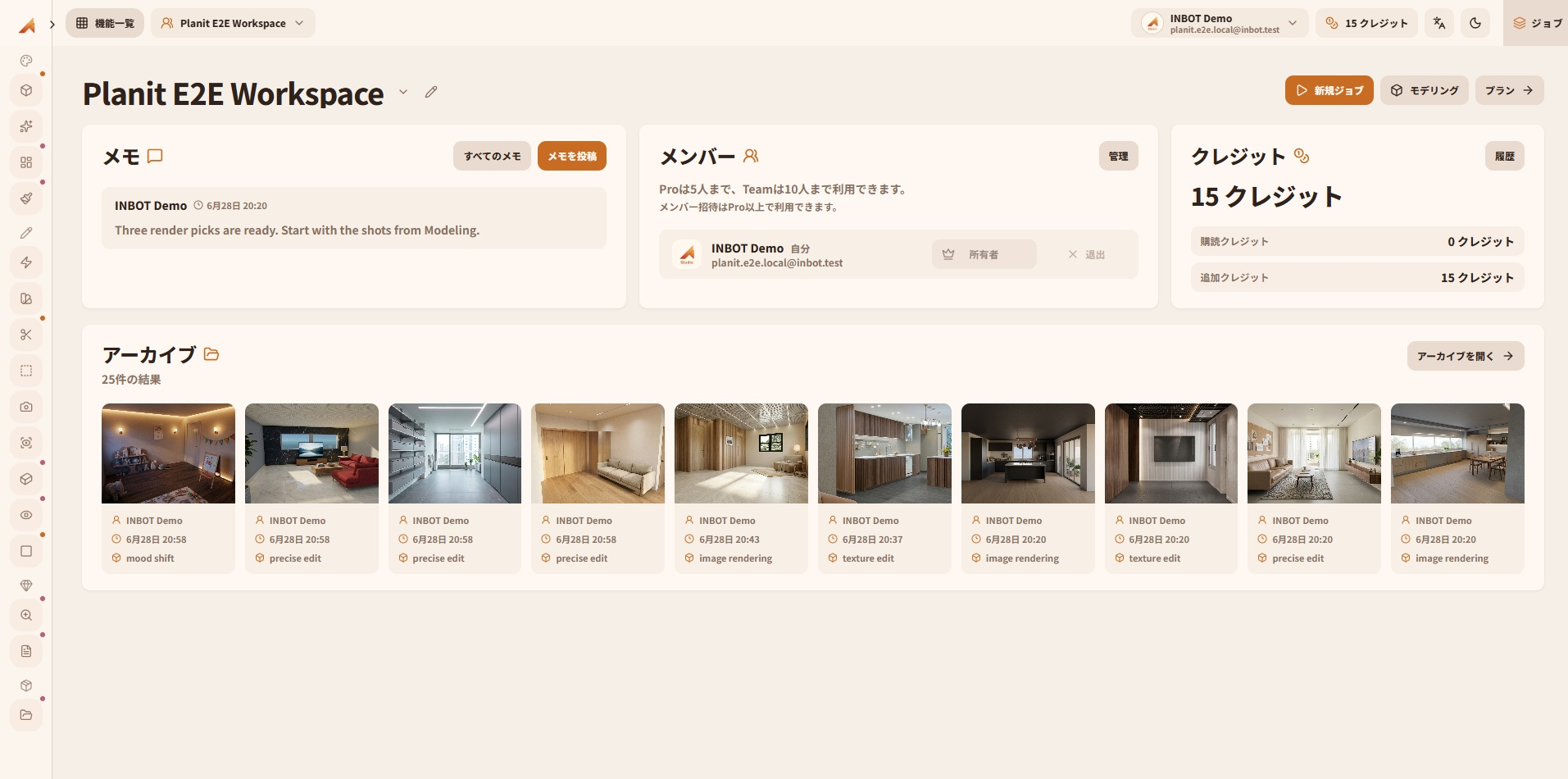Image resolution: width=1568 pixels, height=779 pixels.
Task: Open the zoom-in magnifier sidebar icon
Action: click(26, 615)
